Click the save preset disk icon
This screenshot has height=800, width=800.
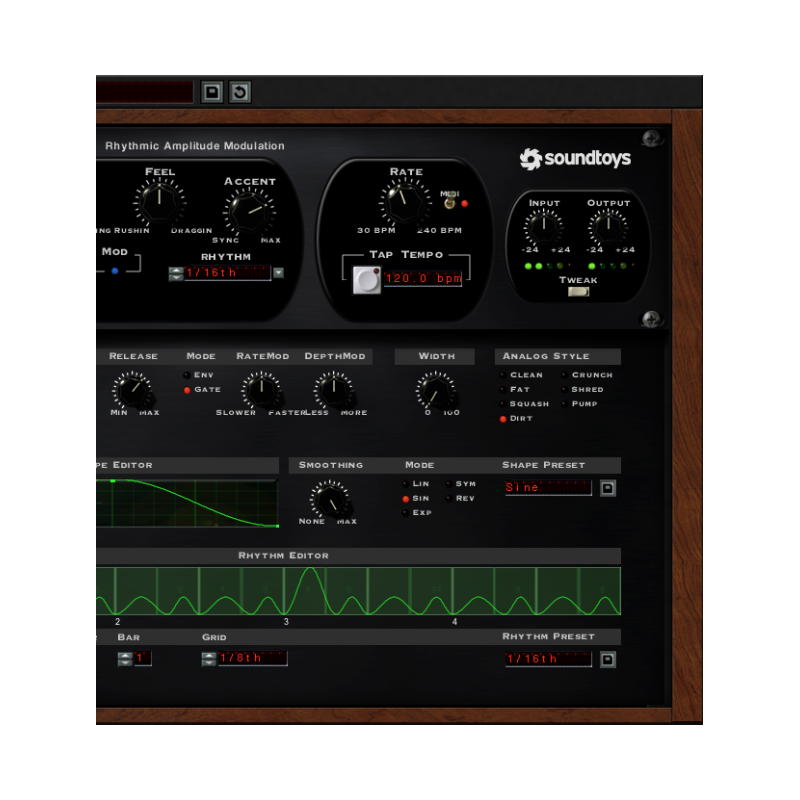[x=211, y=92]
